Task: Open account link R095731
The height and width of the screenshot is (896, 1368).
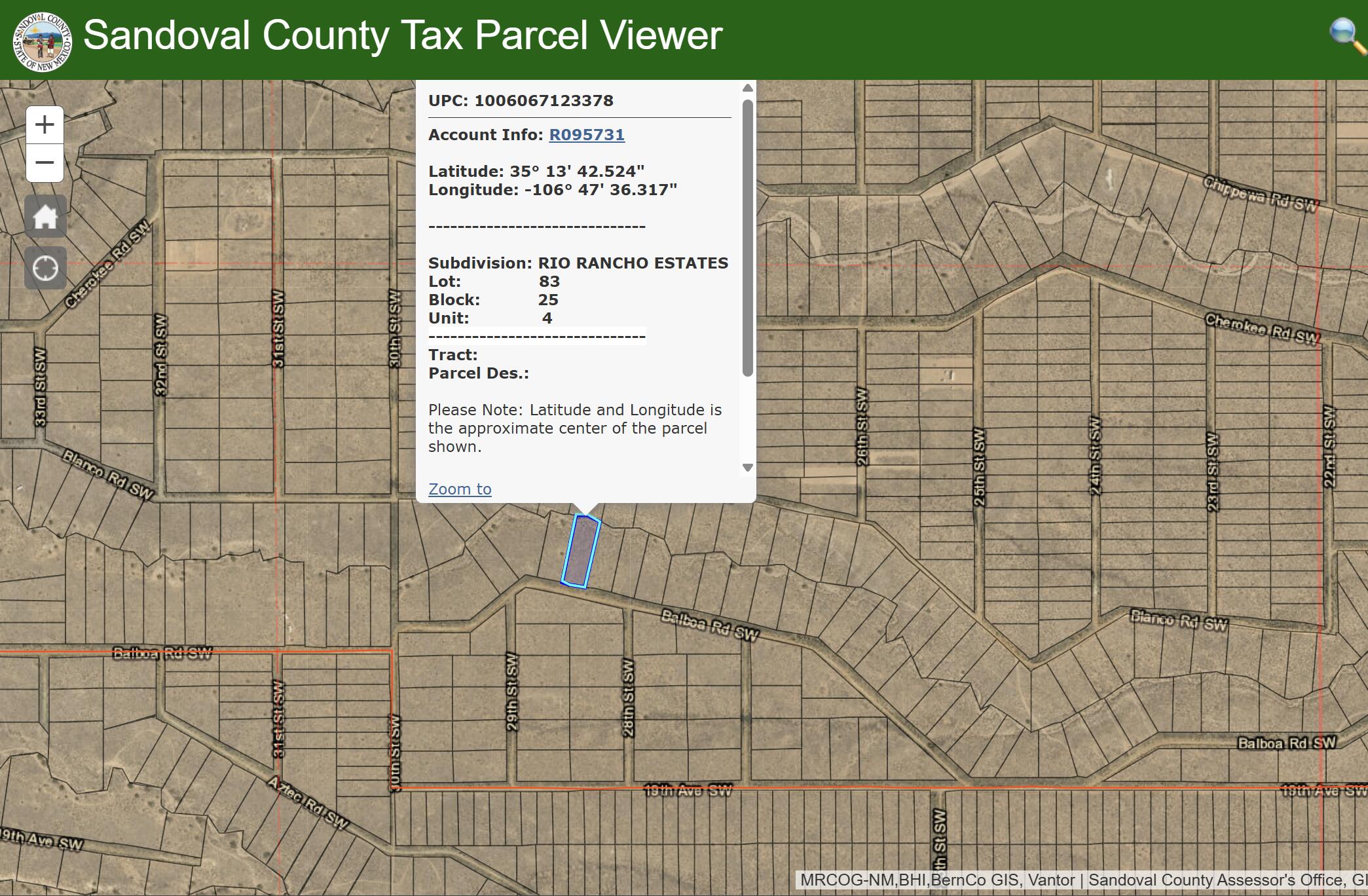Action: 586,135
